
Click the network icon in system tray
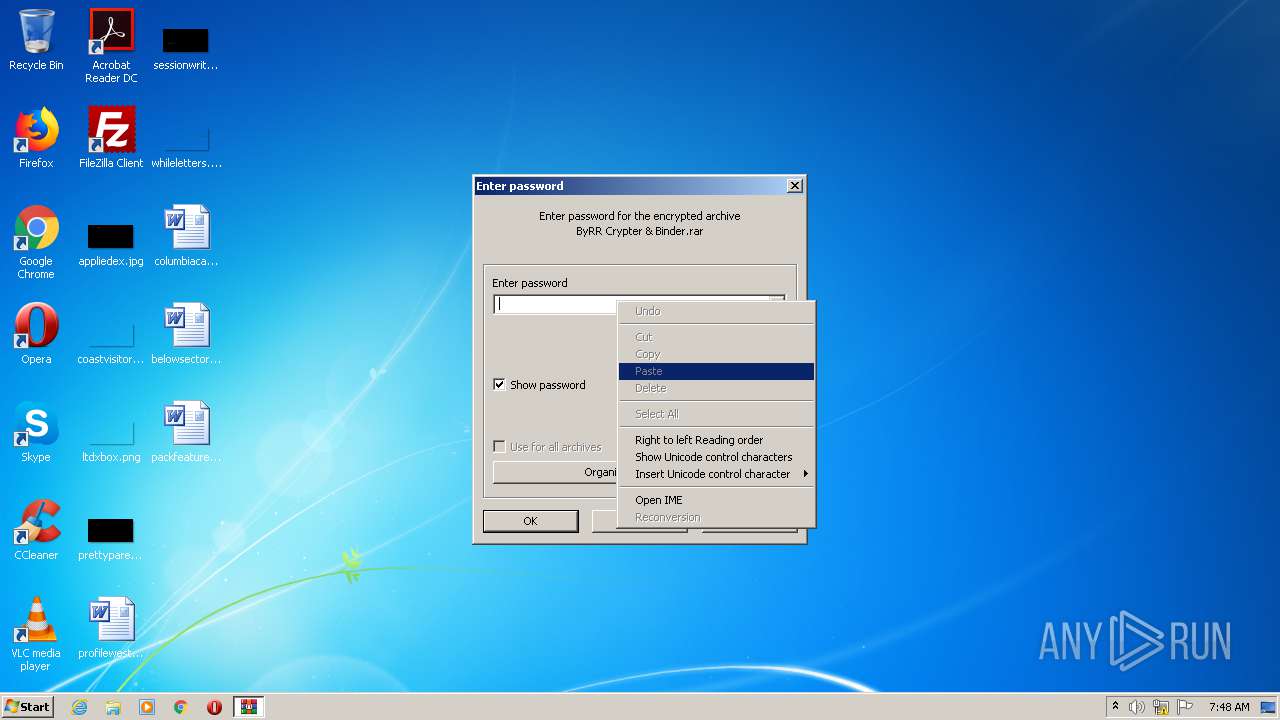[1161, 707]
